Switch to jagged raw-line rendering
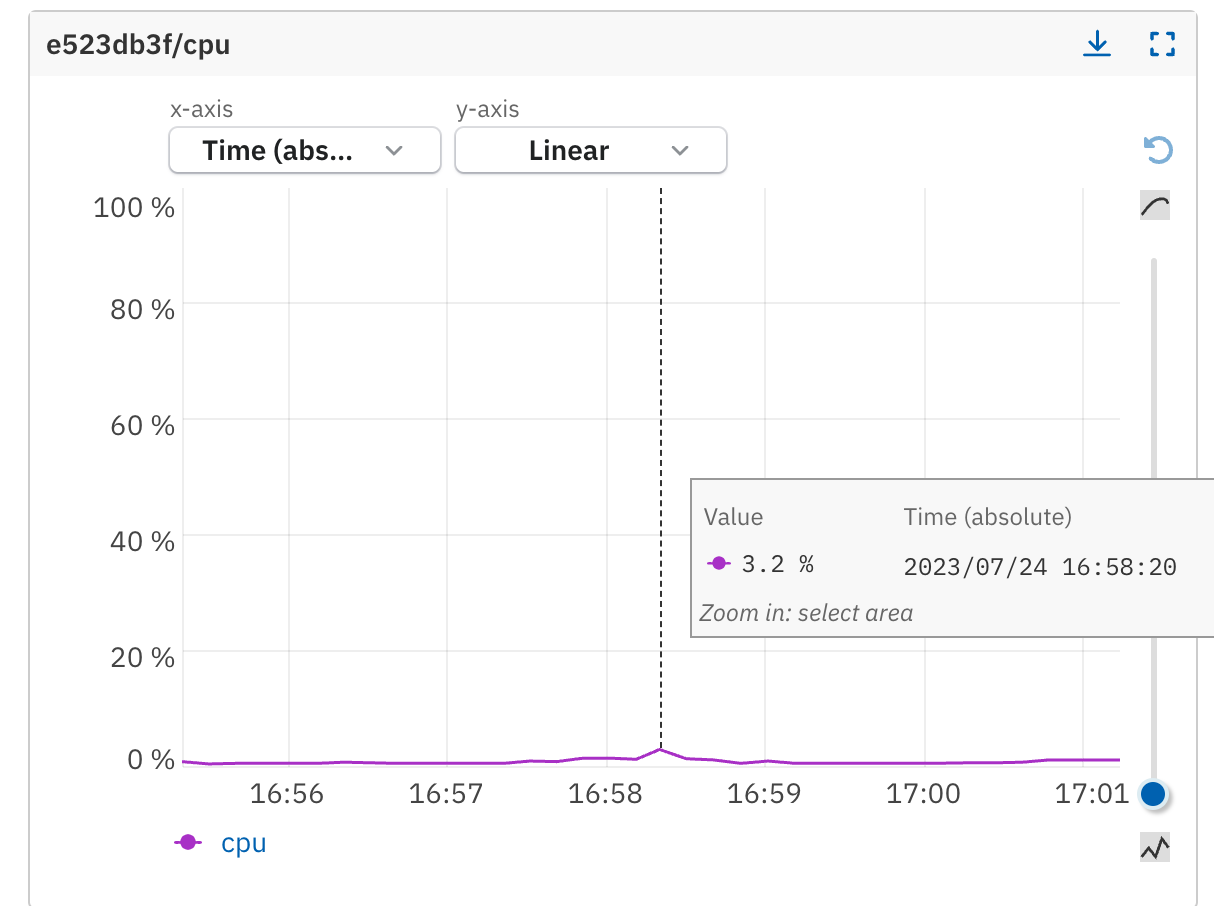 (1153, 847)
